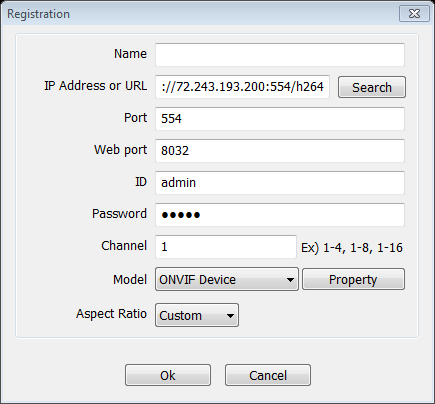The image size is (435, 404).
Task: Click the Aspect Ratio dropdown arrow
Action: click(x=230, y=315)
